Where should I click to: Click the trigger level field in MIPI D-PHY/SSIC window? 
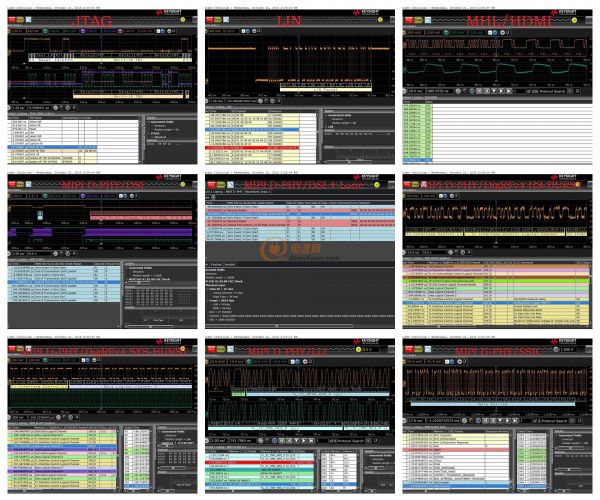[x=568, y=350]
